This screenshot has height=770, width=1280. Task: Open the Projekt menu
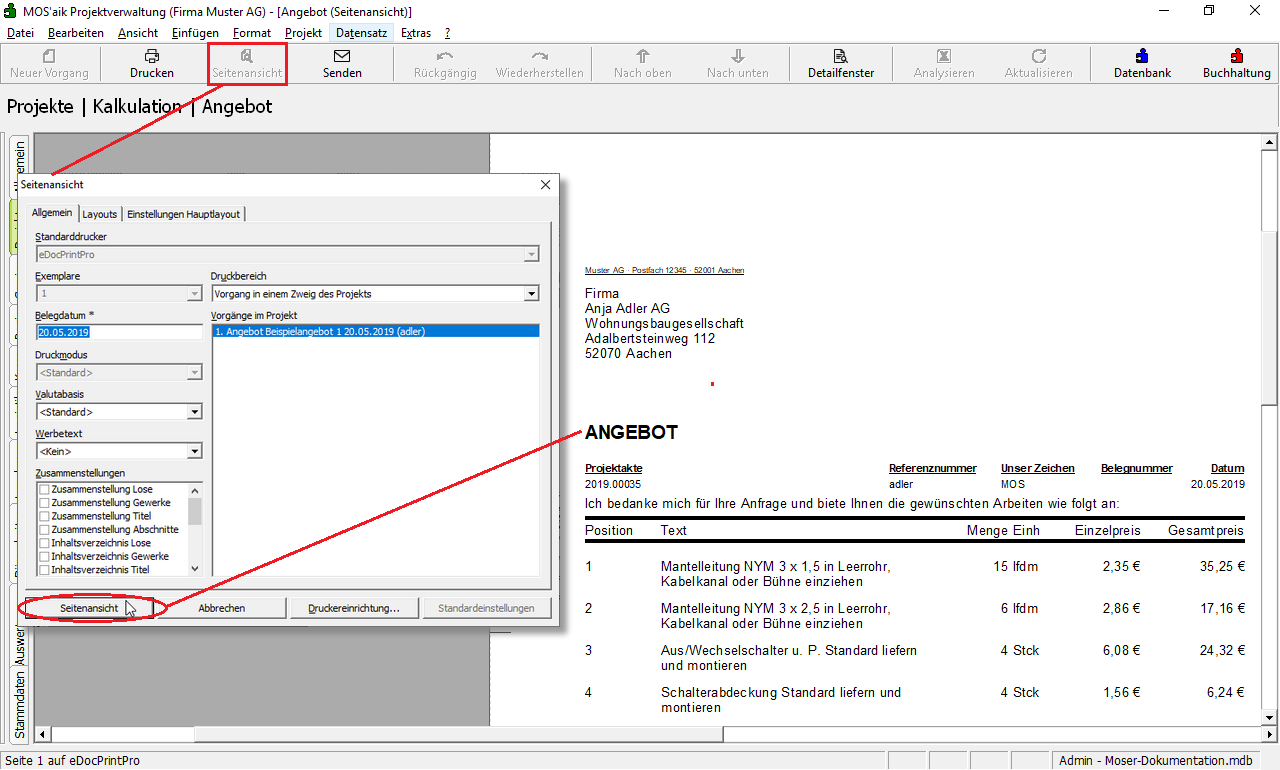(303, 33)
